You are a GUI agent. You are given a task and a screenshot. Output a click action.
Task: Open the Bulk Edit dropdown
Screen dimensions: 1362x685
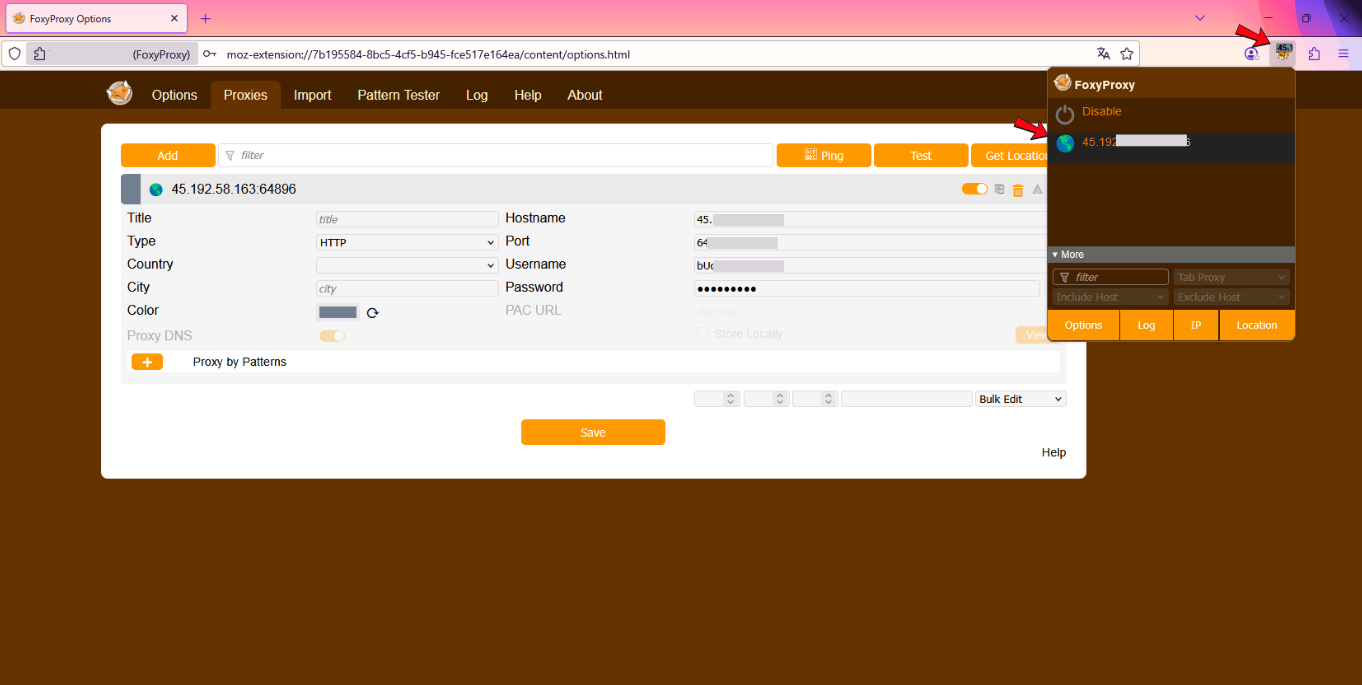point(1021,399)
